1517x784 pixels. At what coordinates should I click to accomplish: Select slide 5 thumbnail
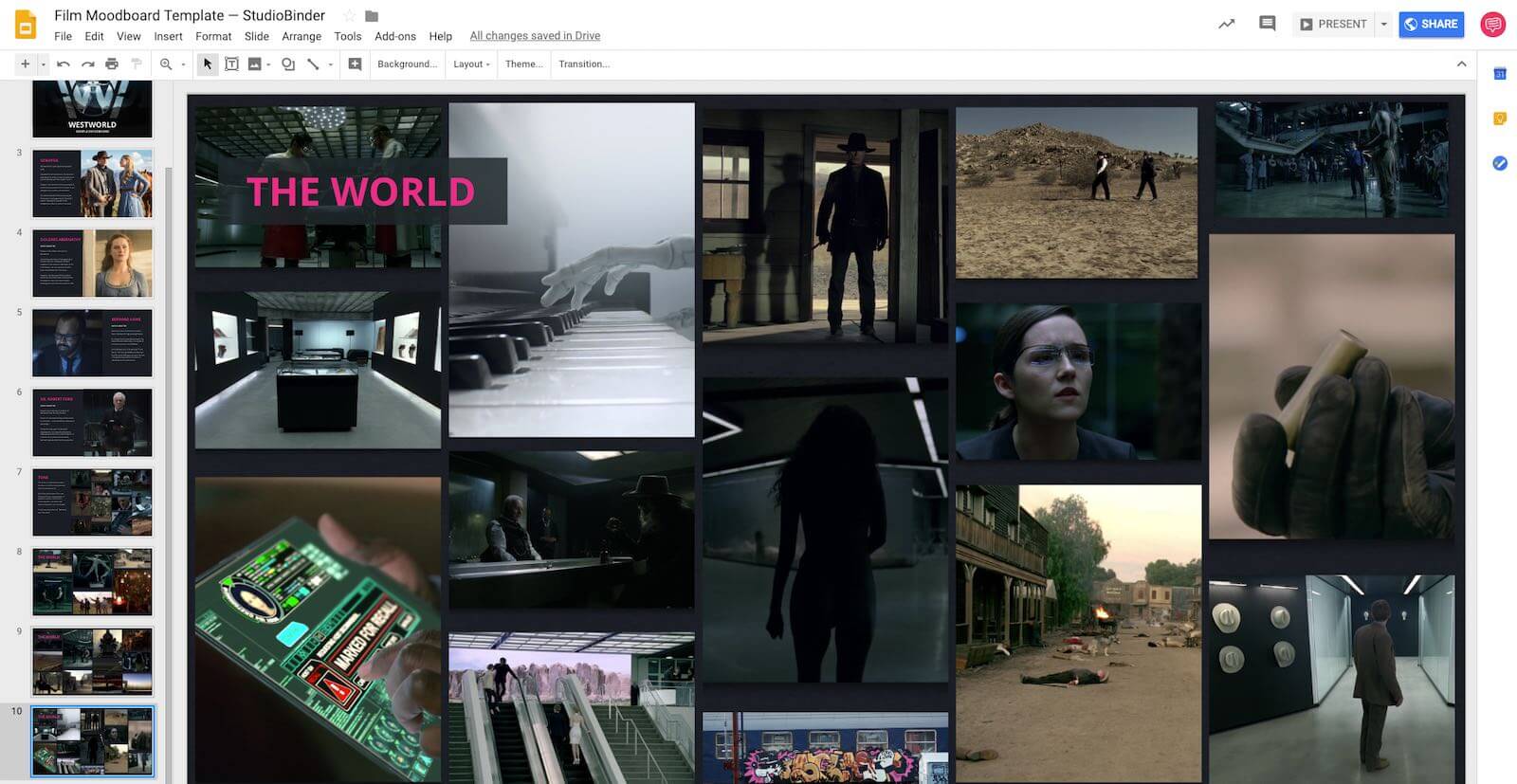[92, 342]
